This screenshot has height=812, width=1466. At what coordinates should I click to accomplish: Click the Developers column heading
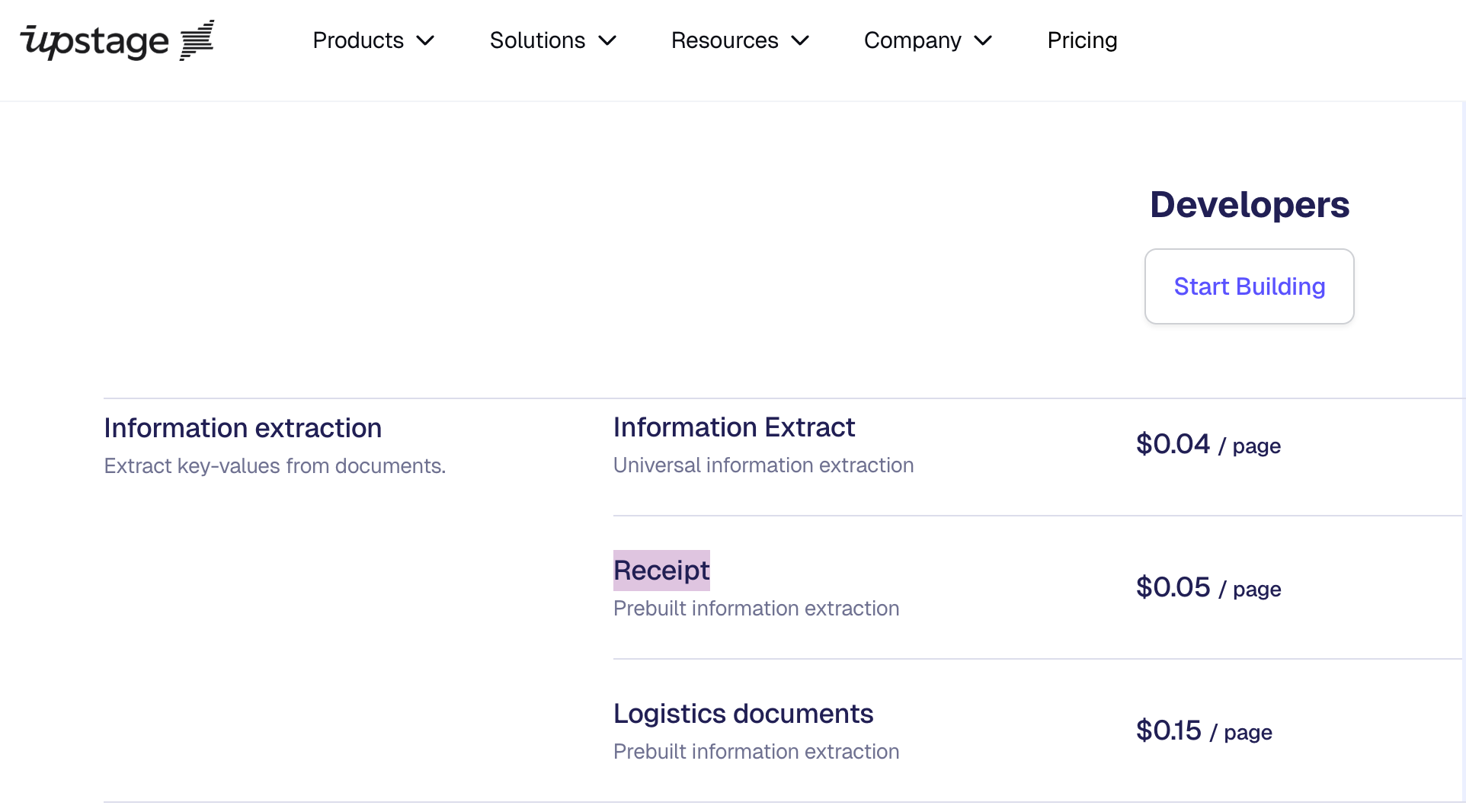click(1250, 205)
